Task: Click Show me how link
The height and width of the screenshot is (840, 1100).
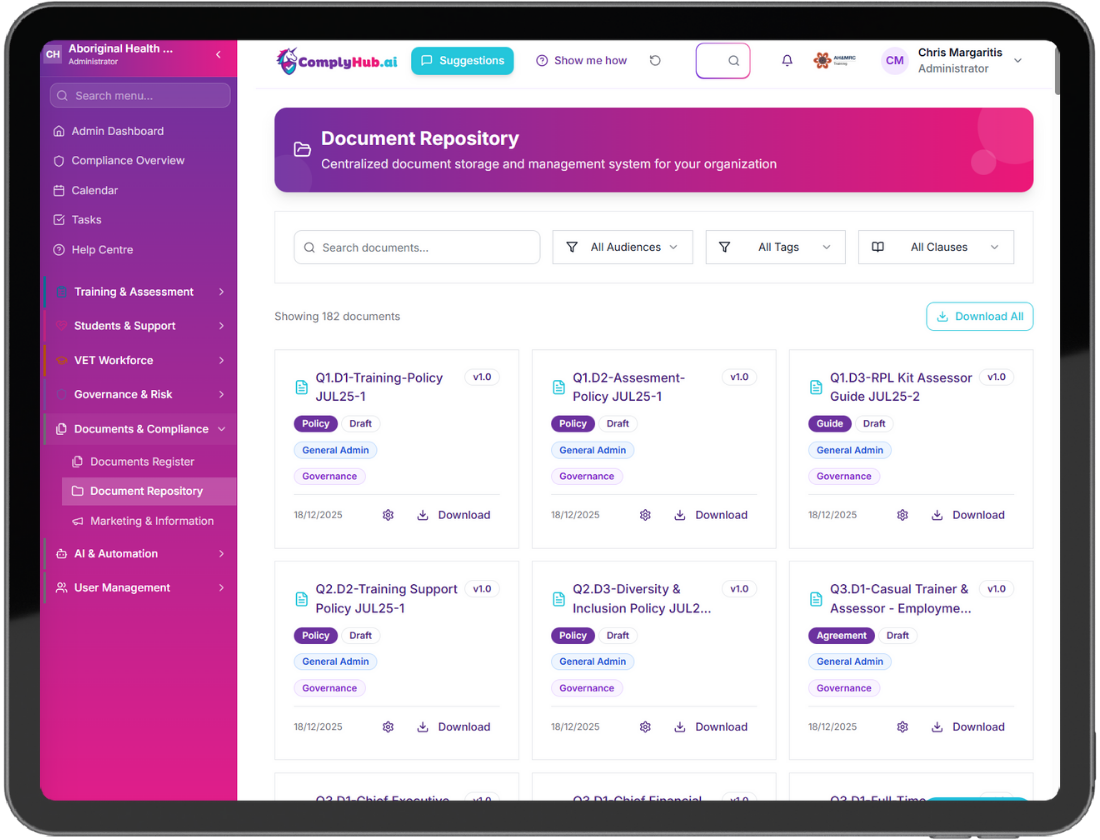Action: click(x=582, y=60)
